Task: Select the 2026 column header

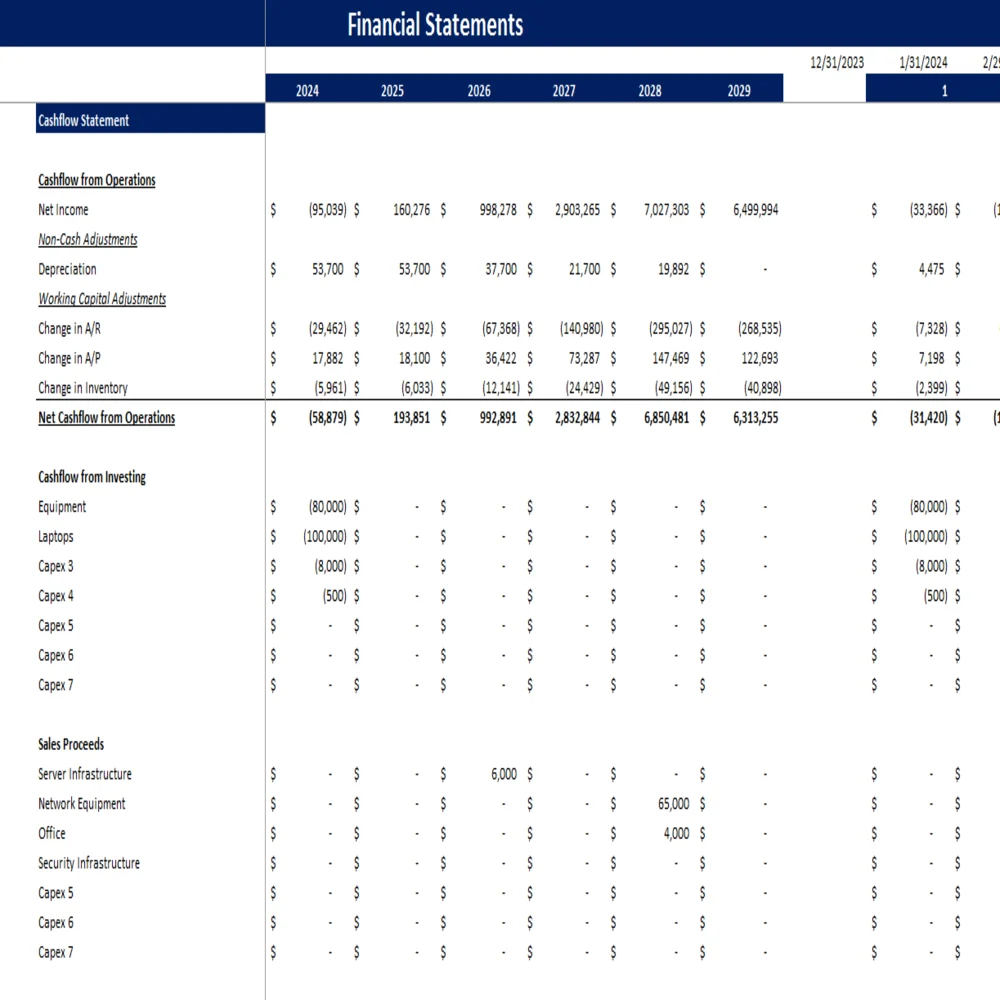Action: 478,90
